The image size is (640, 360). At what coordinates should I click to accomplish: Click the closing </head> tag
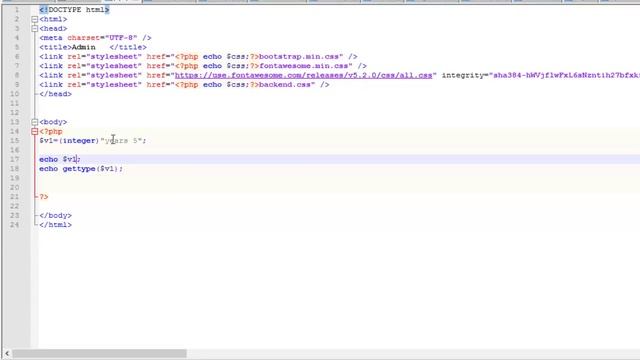click(x=56, y=94)
